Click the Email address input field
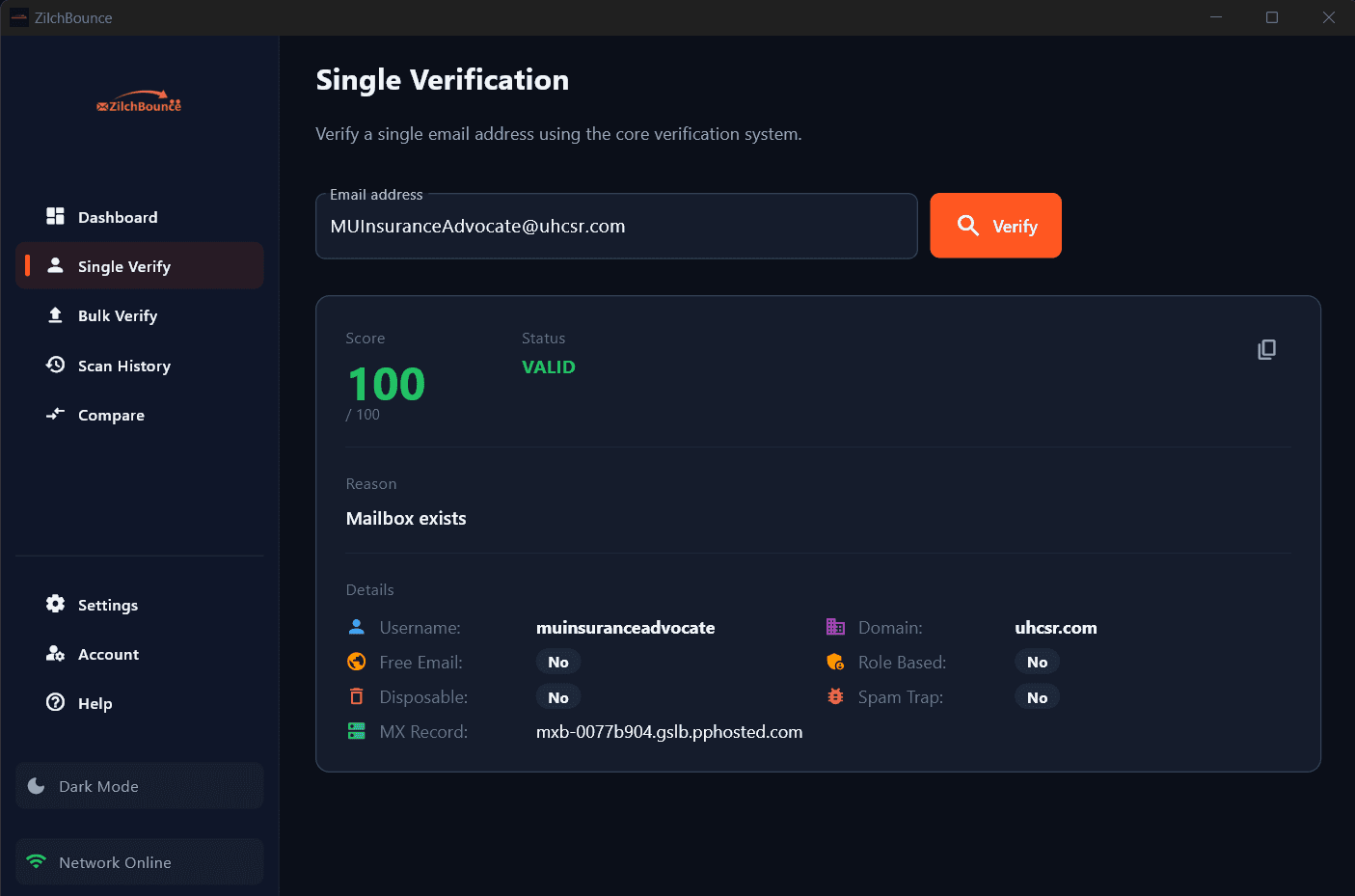Screen dimensions: 1355x896 [616, 226]
